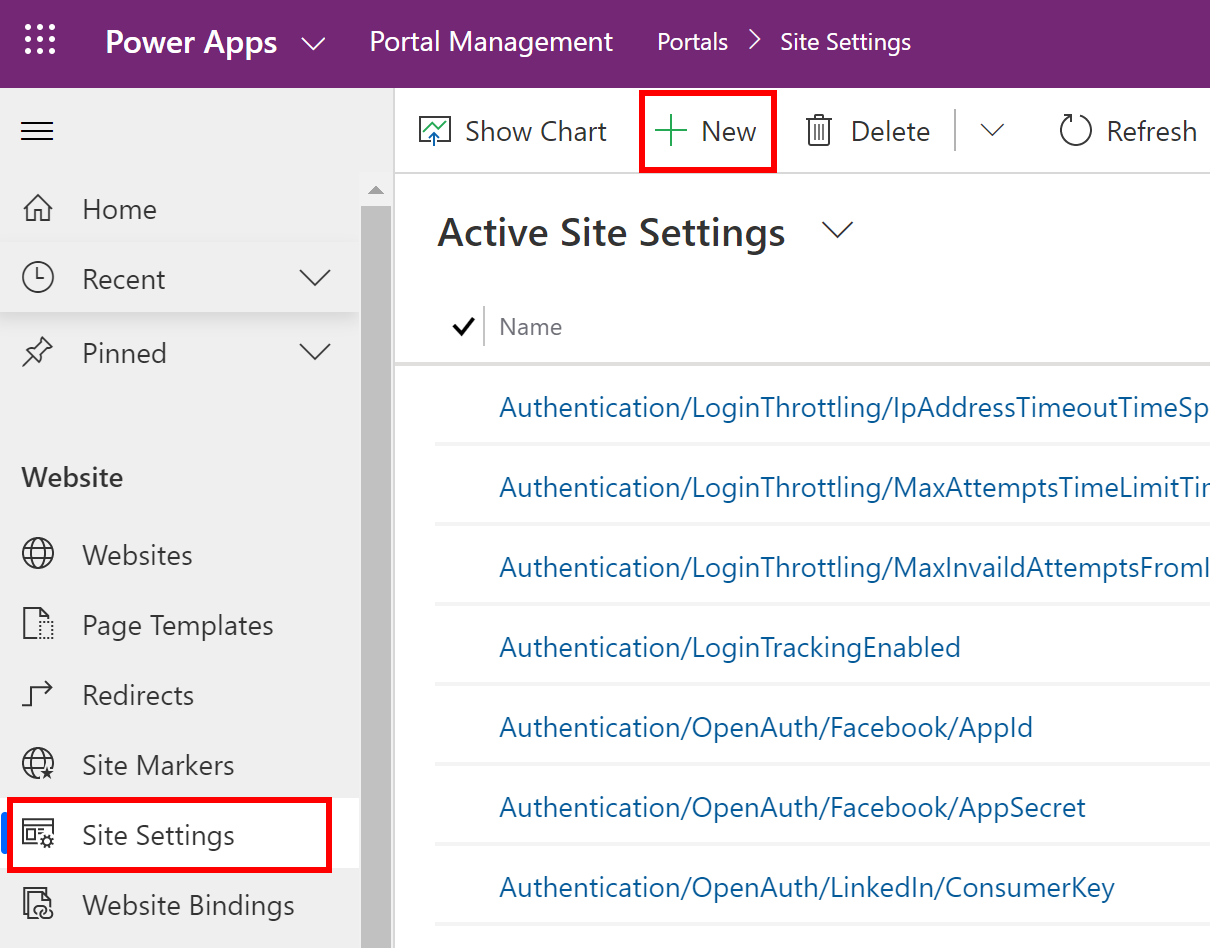Click the Page Templates icon
Screen dimensions: 1210x948
pos(38,624)
